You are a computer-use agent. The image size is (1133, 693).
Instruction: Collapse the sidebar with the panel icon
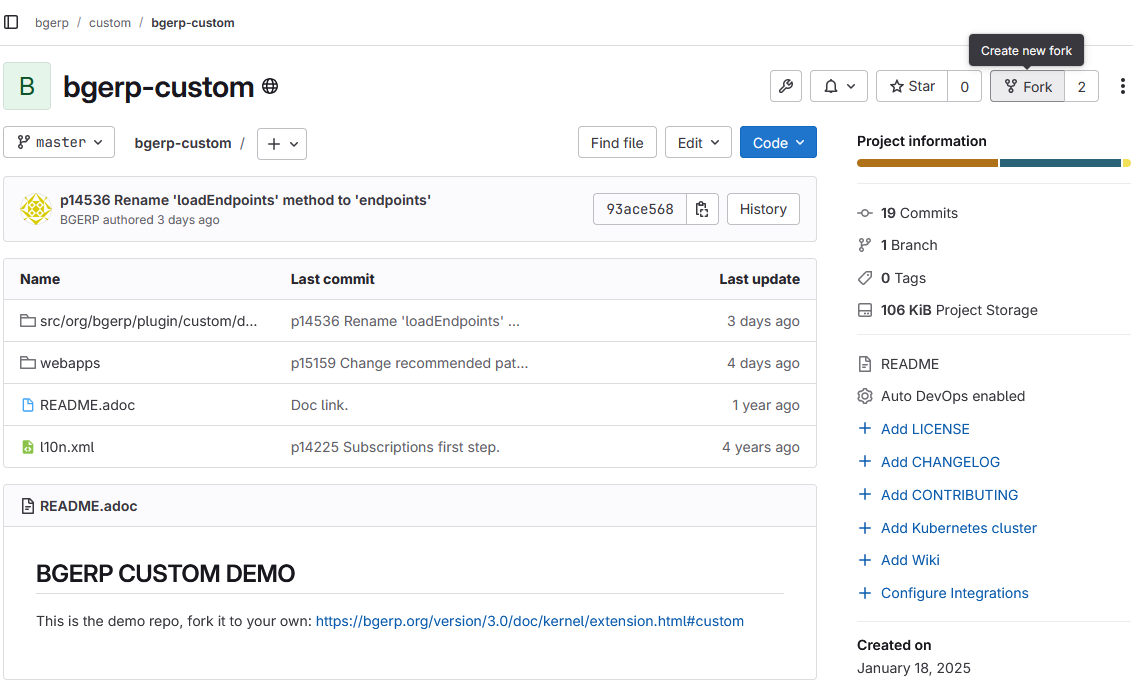pos(11,21)
